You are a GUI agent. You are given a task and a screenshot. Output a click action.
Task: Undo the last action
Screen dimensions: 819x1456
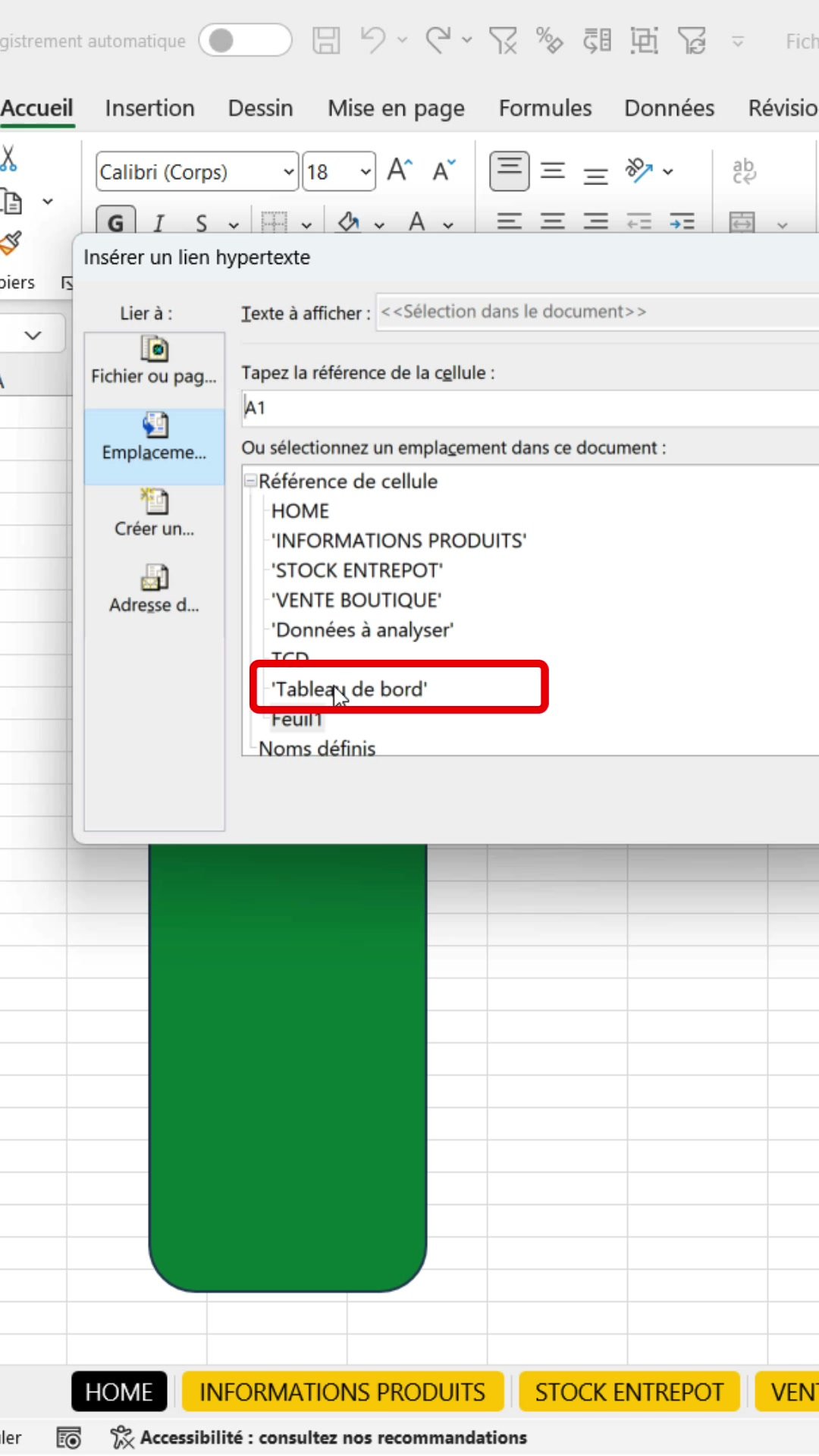[372, 39]
